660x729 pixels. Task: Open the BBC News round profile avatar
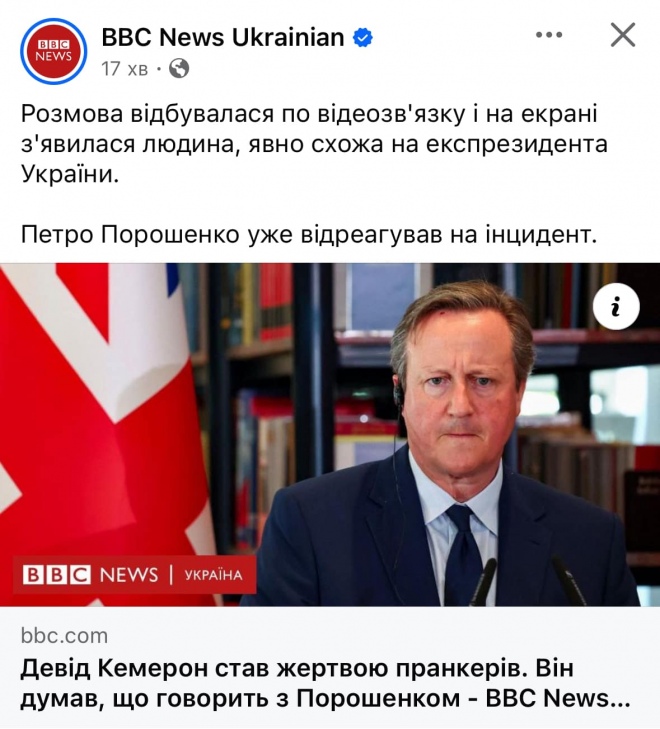coord(53,51)
